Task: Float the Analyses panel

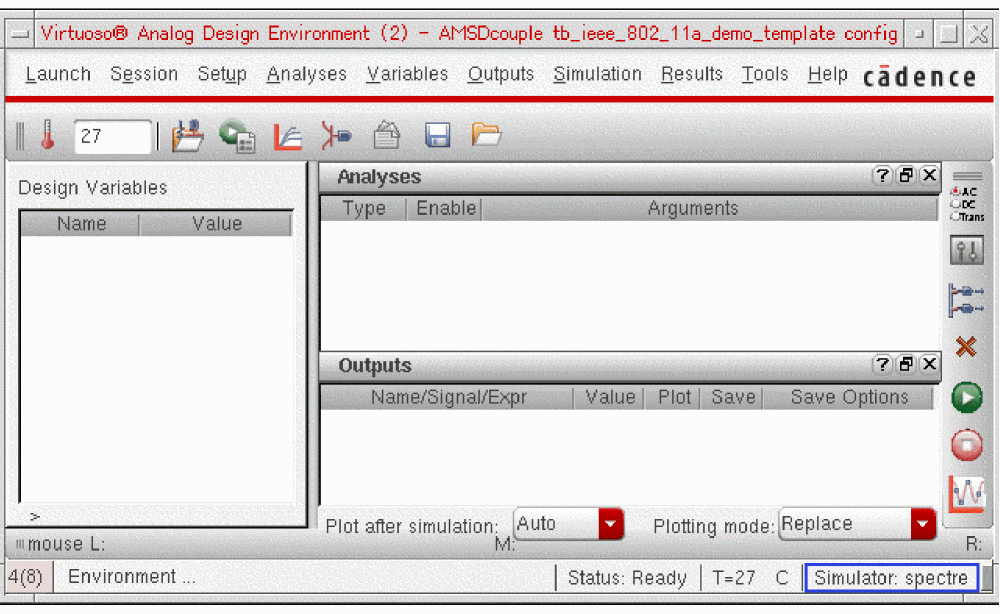Action: [906, 175]
